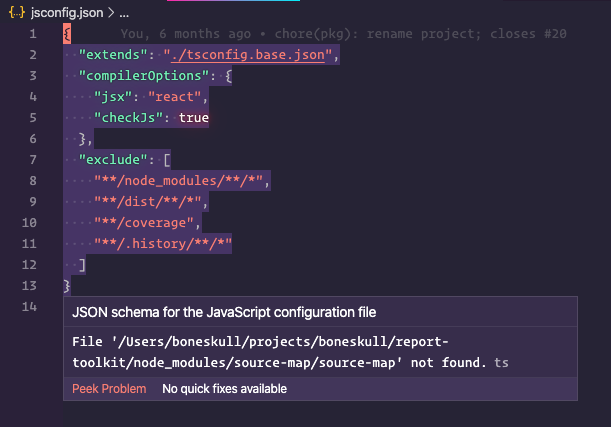Click the "compilerOptions" key
This screenshot has width=611, height=427.
coord(143,76)
